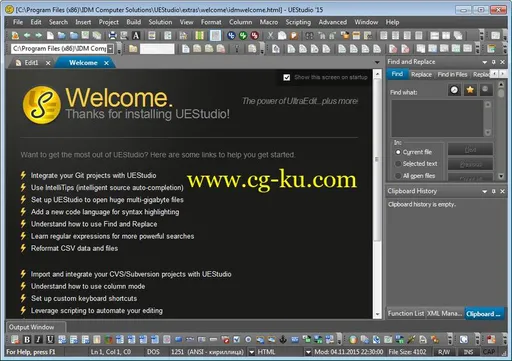This screenshot has width=512, height=361.
Task: Click the Find binoculars icon in the toolbar
Action: click(x=310, y=35)
